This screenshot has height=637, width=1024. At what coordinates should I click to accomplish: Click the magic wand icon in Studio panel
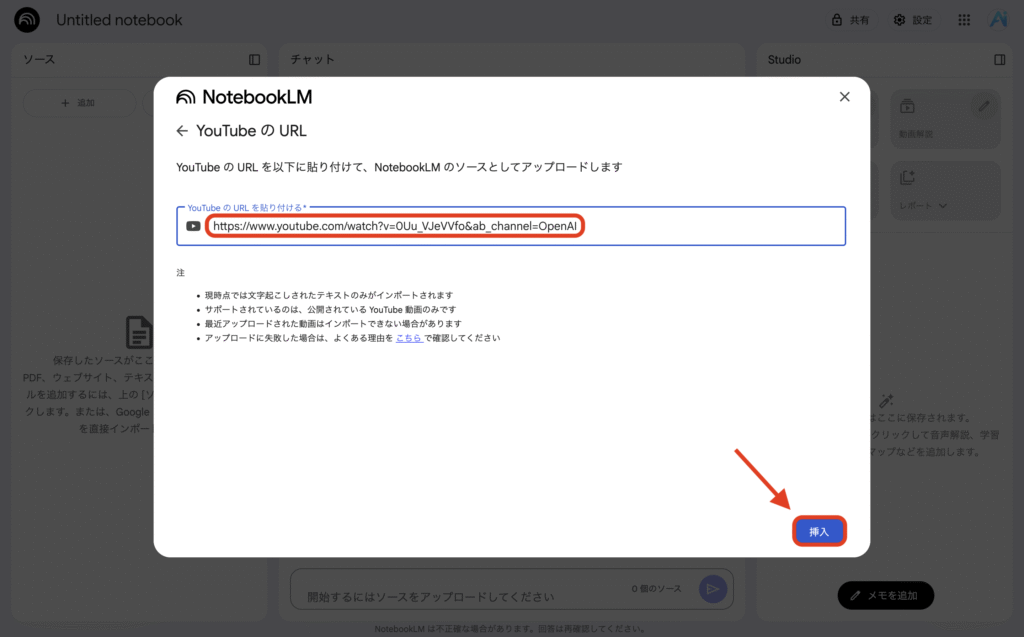[x=886, y=400]
